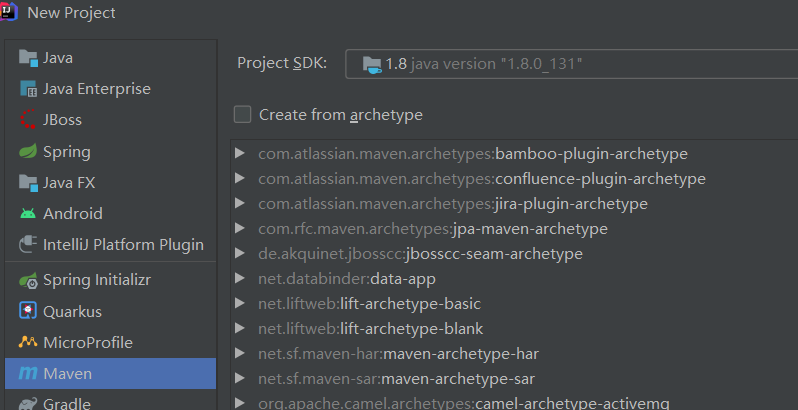Choose Java Enterprise project type
798x410 pixels.
tap(110, 89)
